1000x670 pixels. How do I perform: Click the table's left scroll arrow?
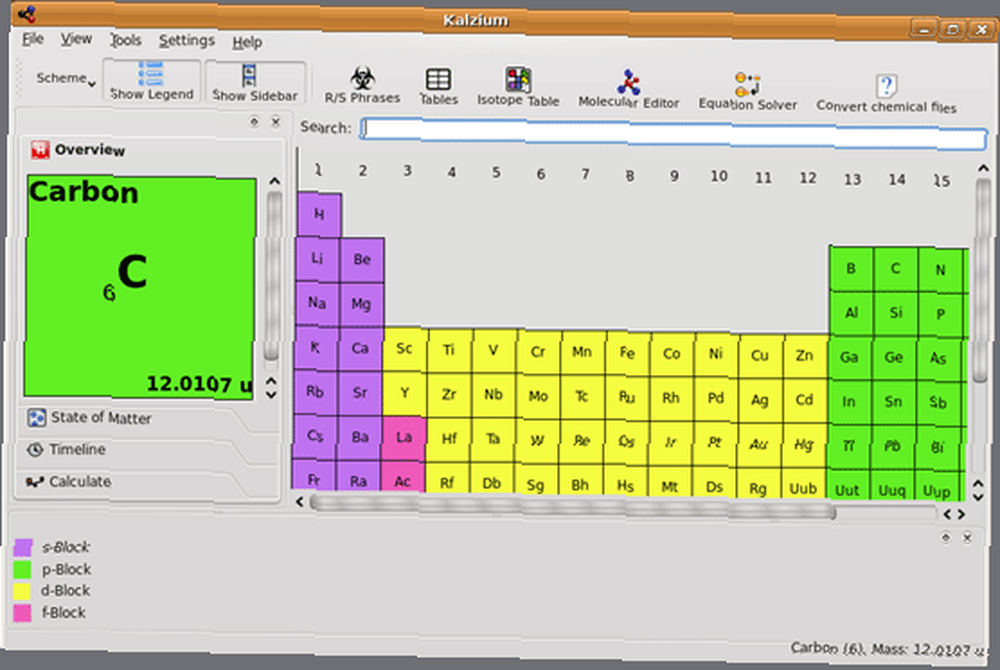[300, 502]
